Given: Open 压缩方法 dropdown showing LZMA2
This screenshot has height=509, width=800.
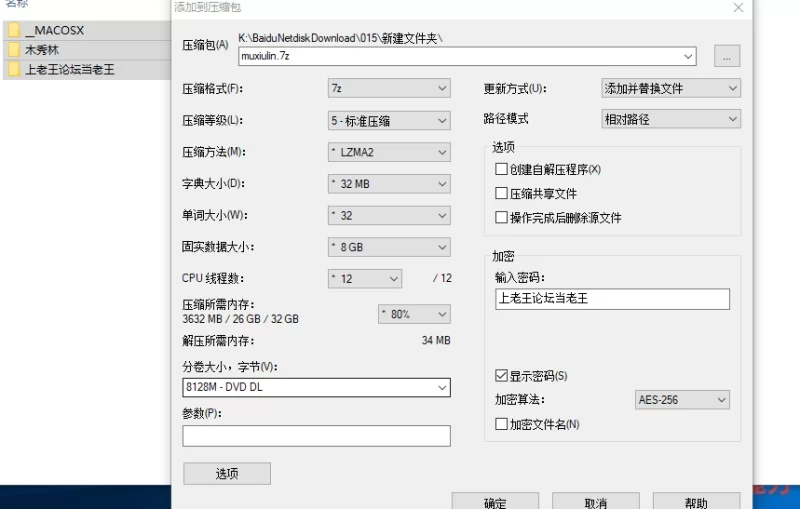Looking at the screenshot, I should (389, 152).
